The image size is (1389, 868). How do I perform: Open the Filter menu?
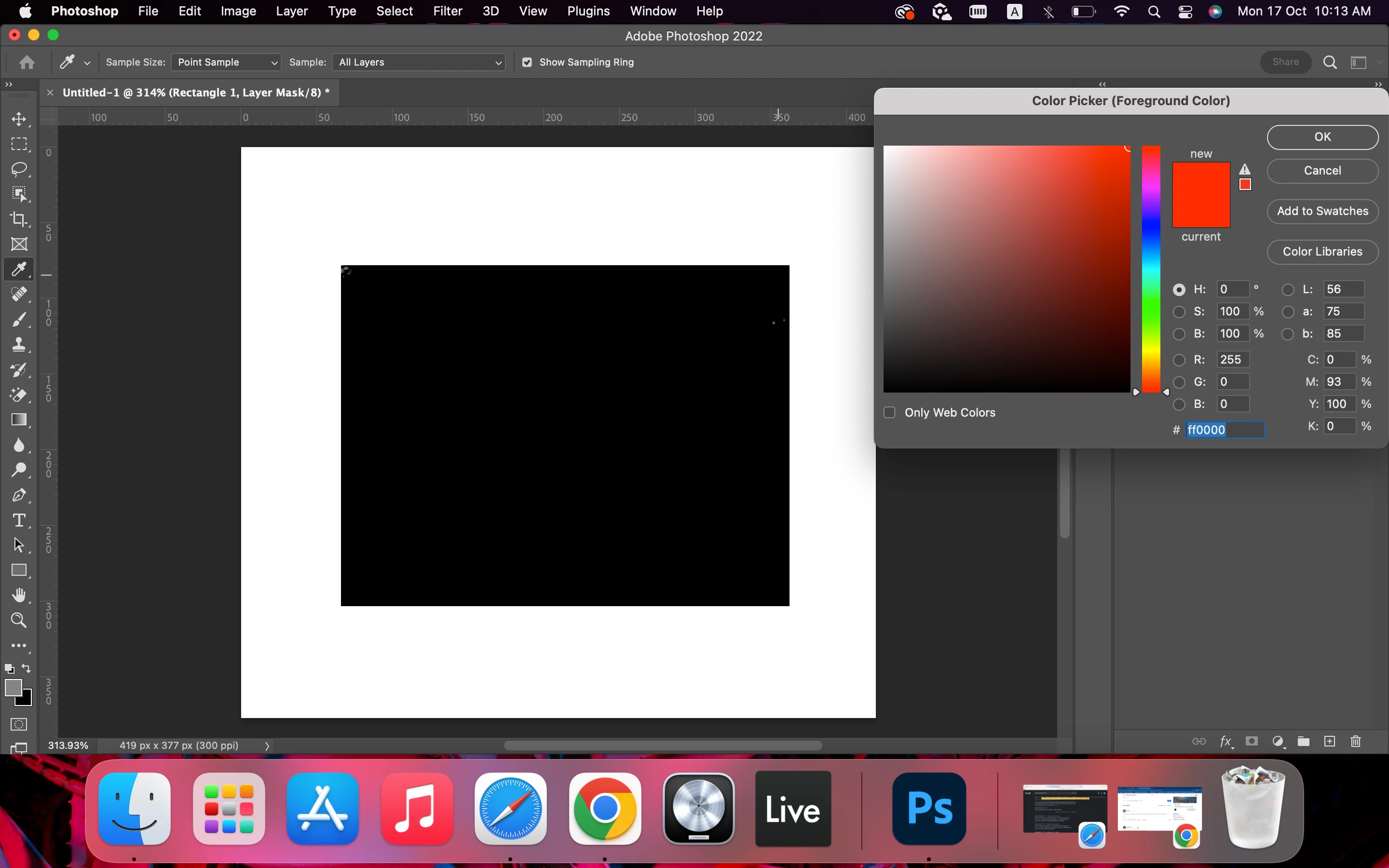[x=447, y=12]
